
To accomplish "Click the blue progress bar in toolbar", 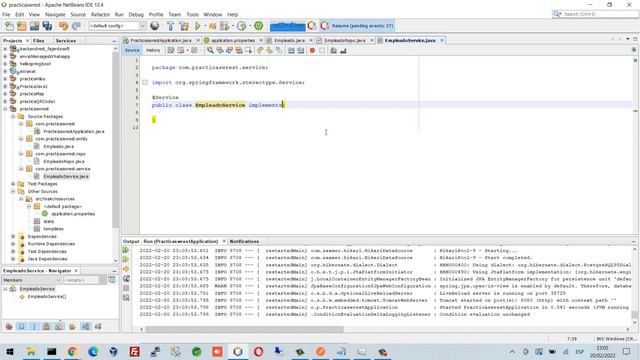I will pyautogui.click(x=287, y=27).
